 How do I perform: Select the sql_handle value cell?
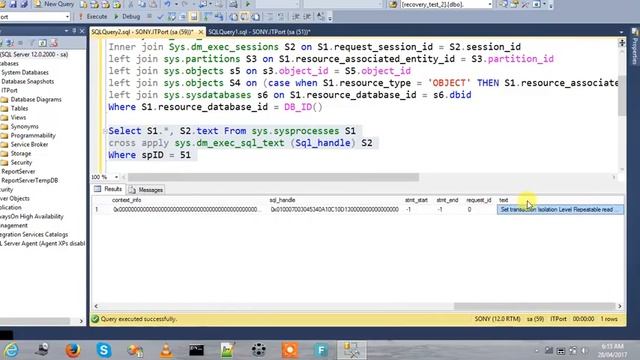(x=334, y=209)
